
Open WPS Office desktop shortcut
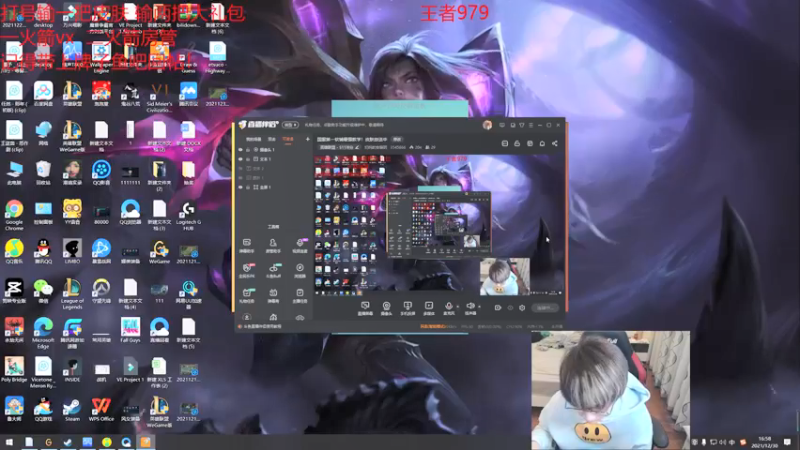tap(101, 411)
